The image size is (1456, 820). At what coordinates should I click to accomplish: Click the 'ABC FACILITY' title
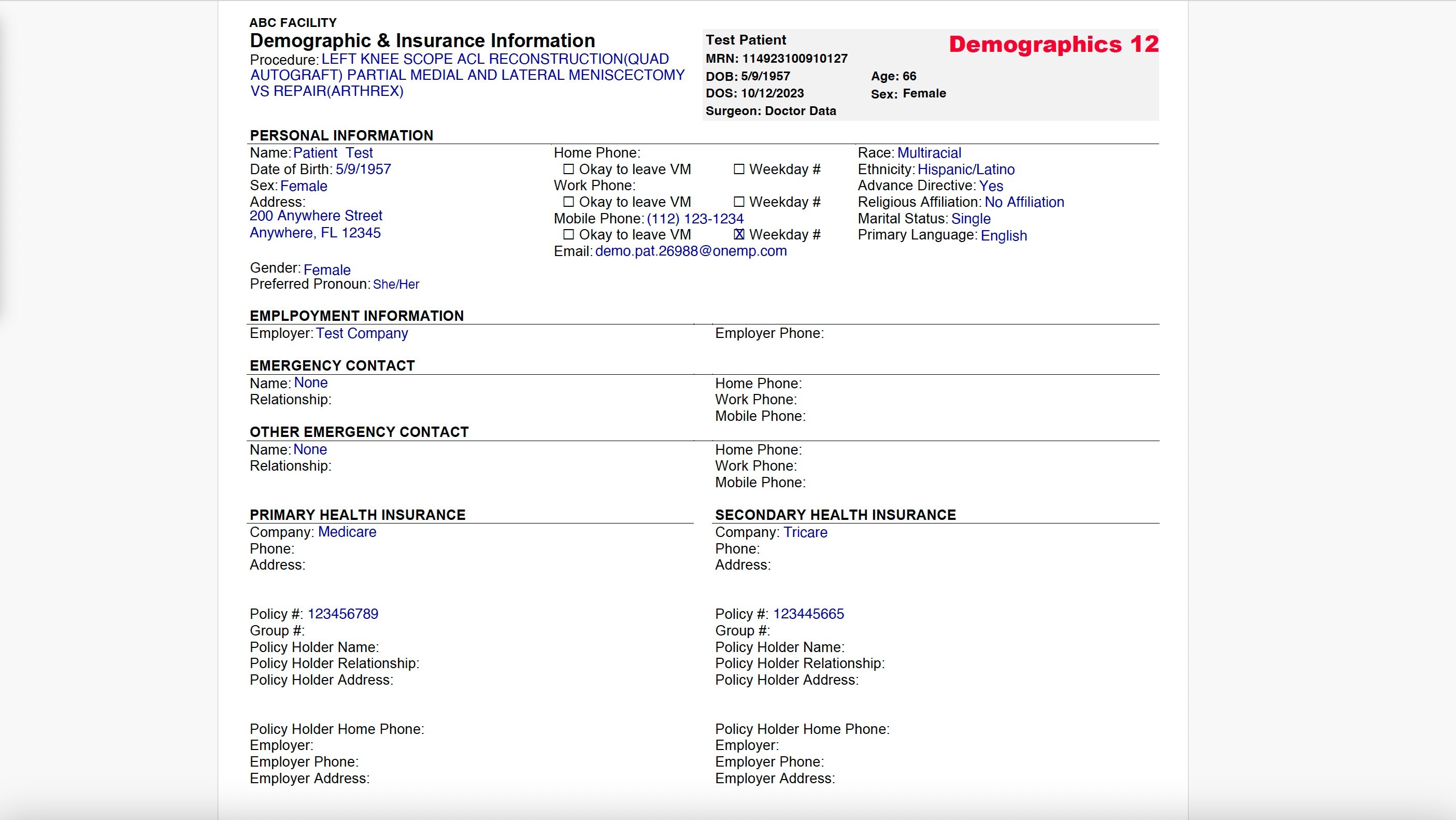293,23
